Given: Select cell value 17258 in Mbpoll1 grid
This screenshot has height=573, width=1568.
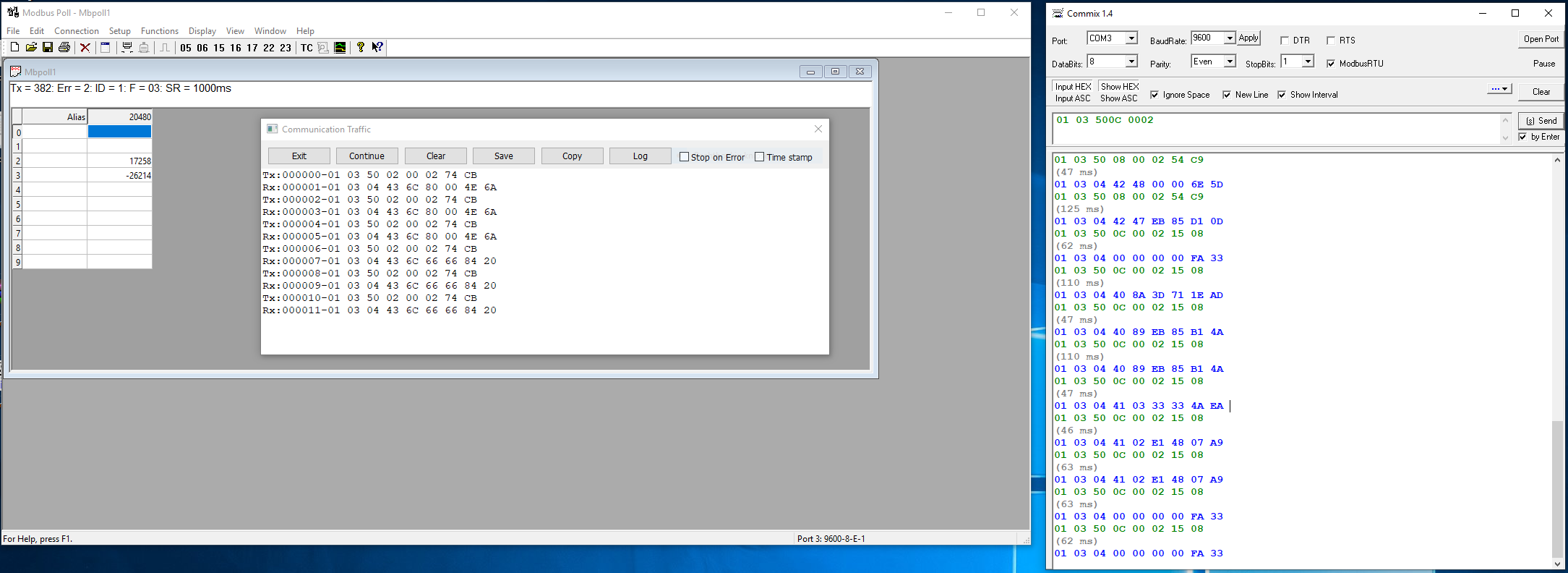Looking at the screenshot, I should pos(119,161).
